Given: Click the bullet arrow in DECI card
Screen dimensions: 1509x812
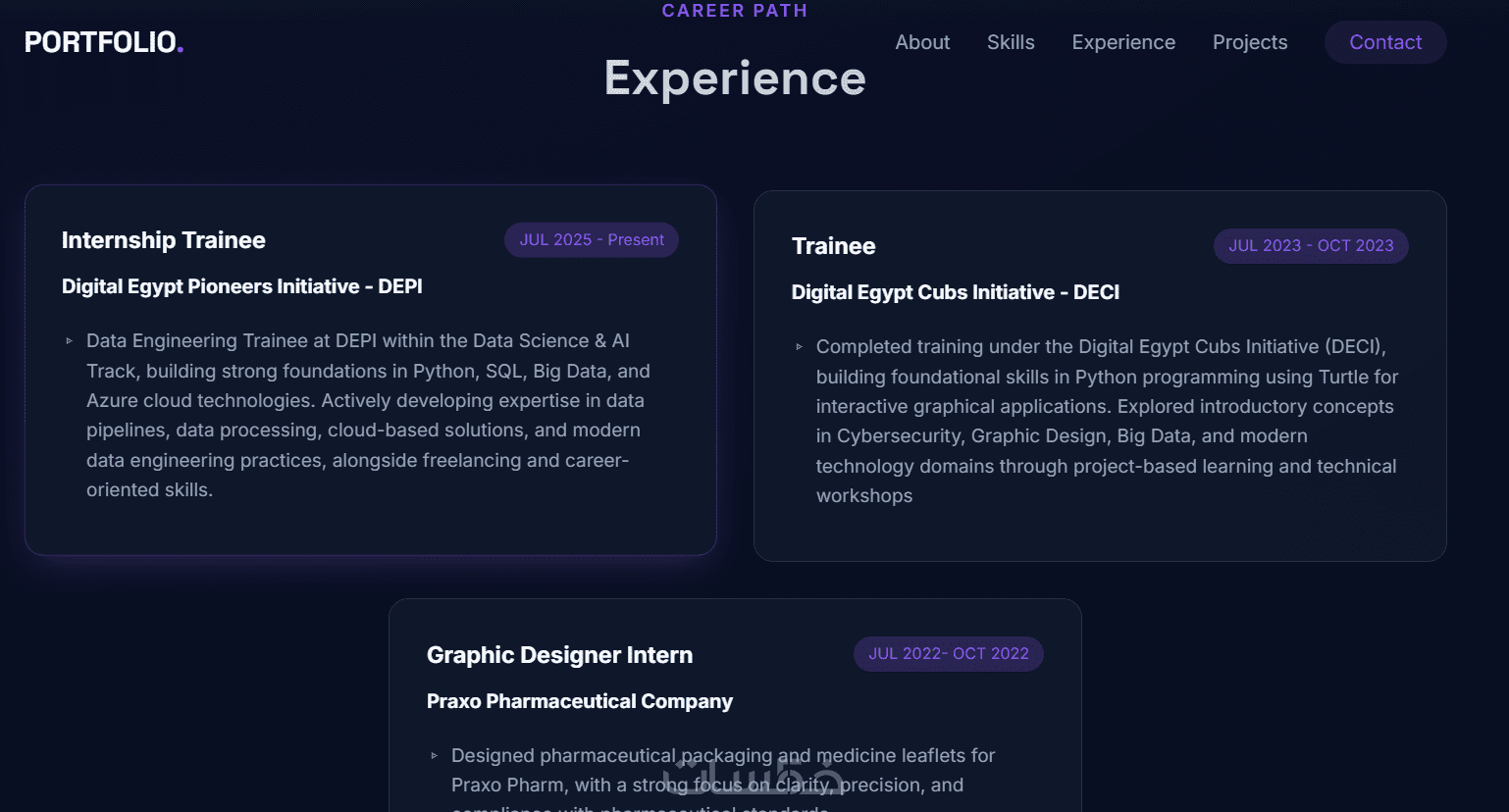Looking at the screenshot, I should [800, 347].
